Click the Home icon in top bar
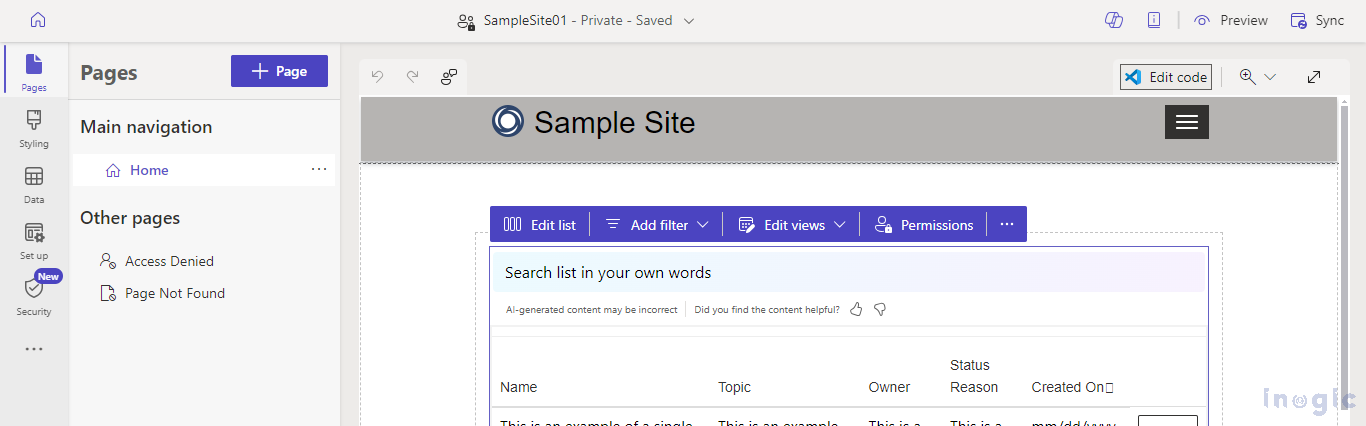Image resolution: width=1366 pixels, height=426 pixels. (x=38, y=20)
